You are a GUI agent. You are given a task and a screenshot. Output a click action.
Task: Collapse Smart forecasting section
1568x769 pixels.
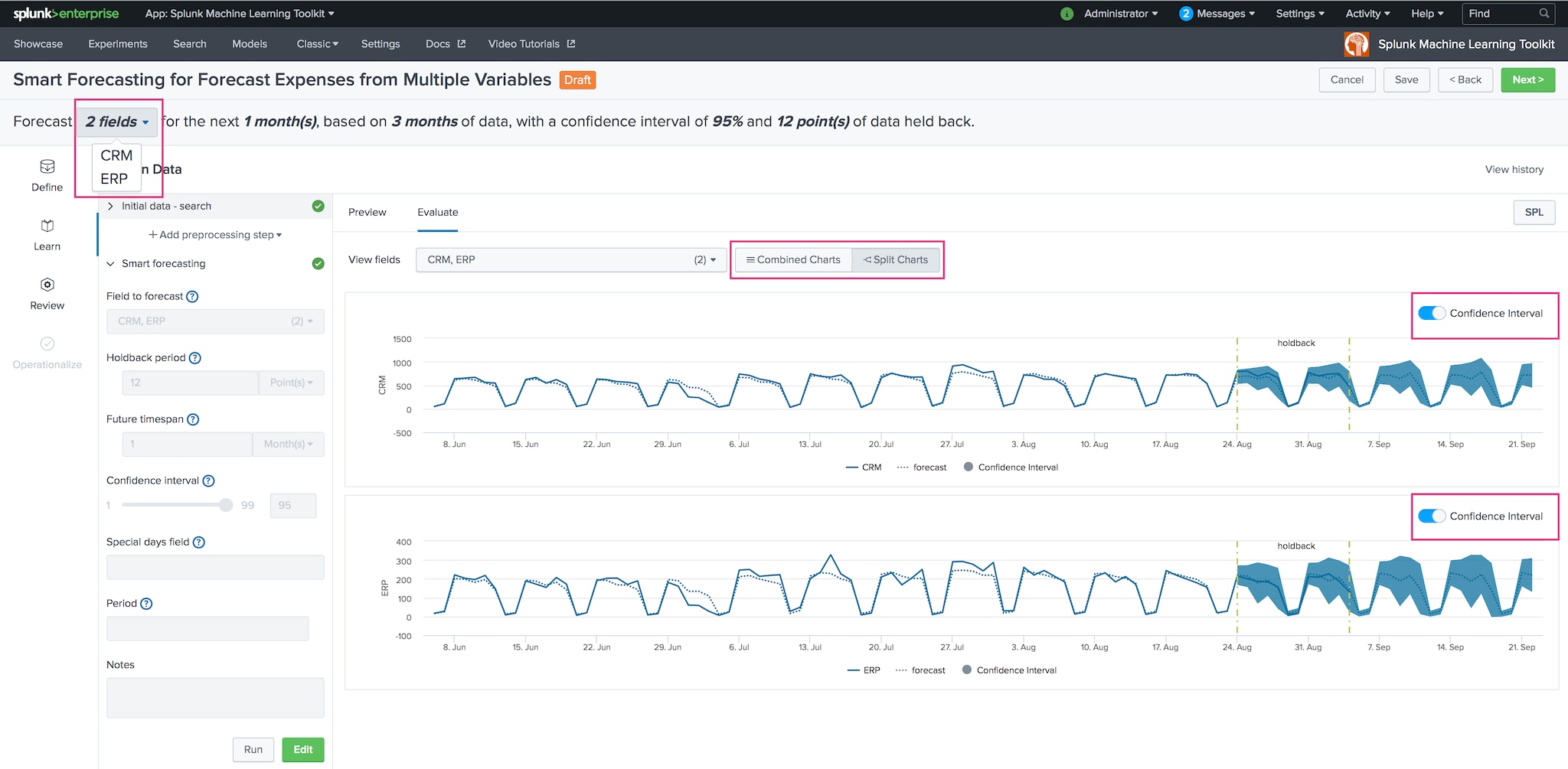(110, 264)
